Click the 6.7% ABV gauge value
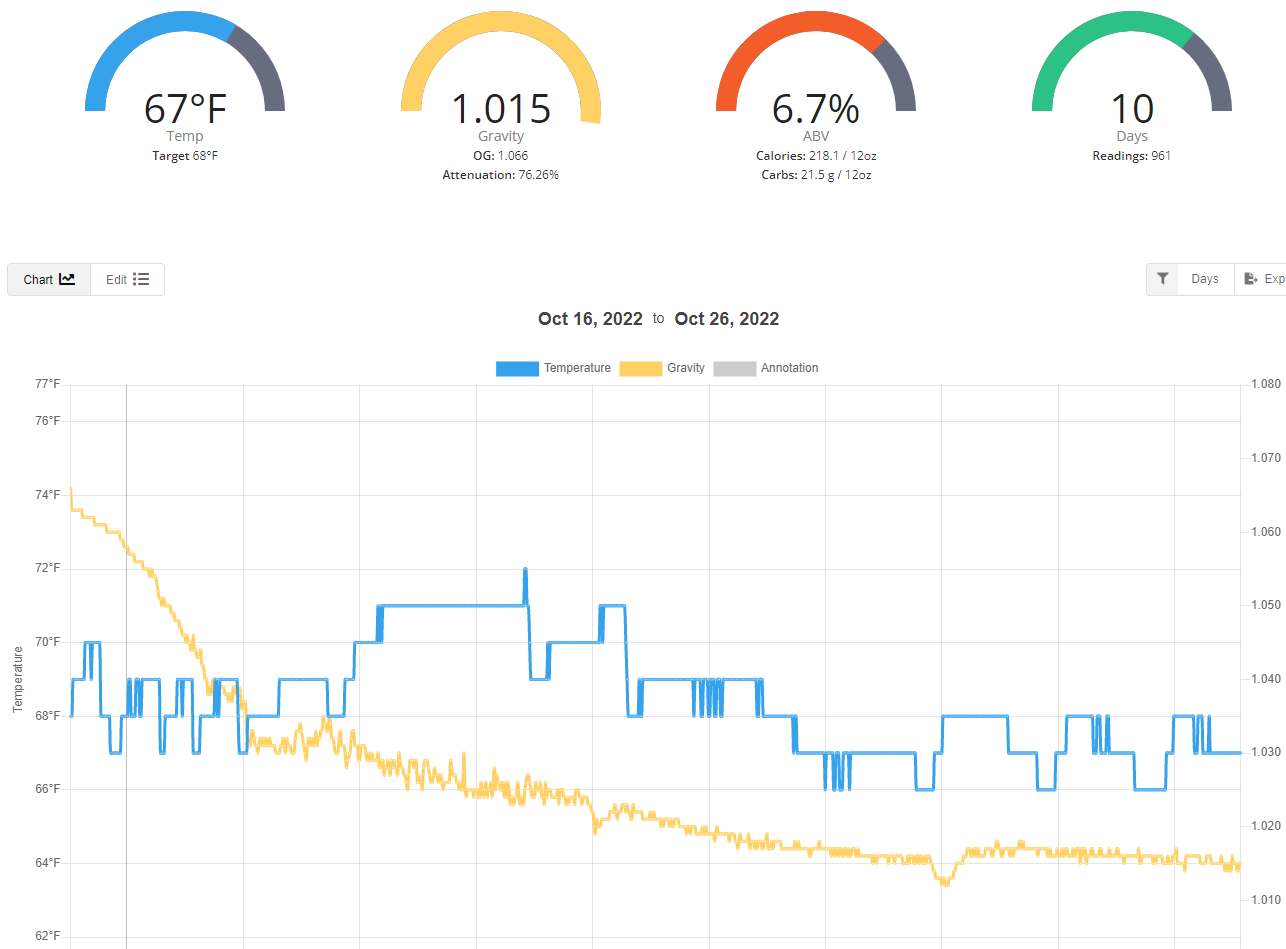Viewport: 1286px width, 949px height. (816, 108)
